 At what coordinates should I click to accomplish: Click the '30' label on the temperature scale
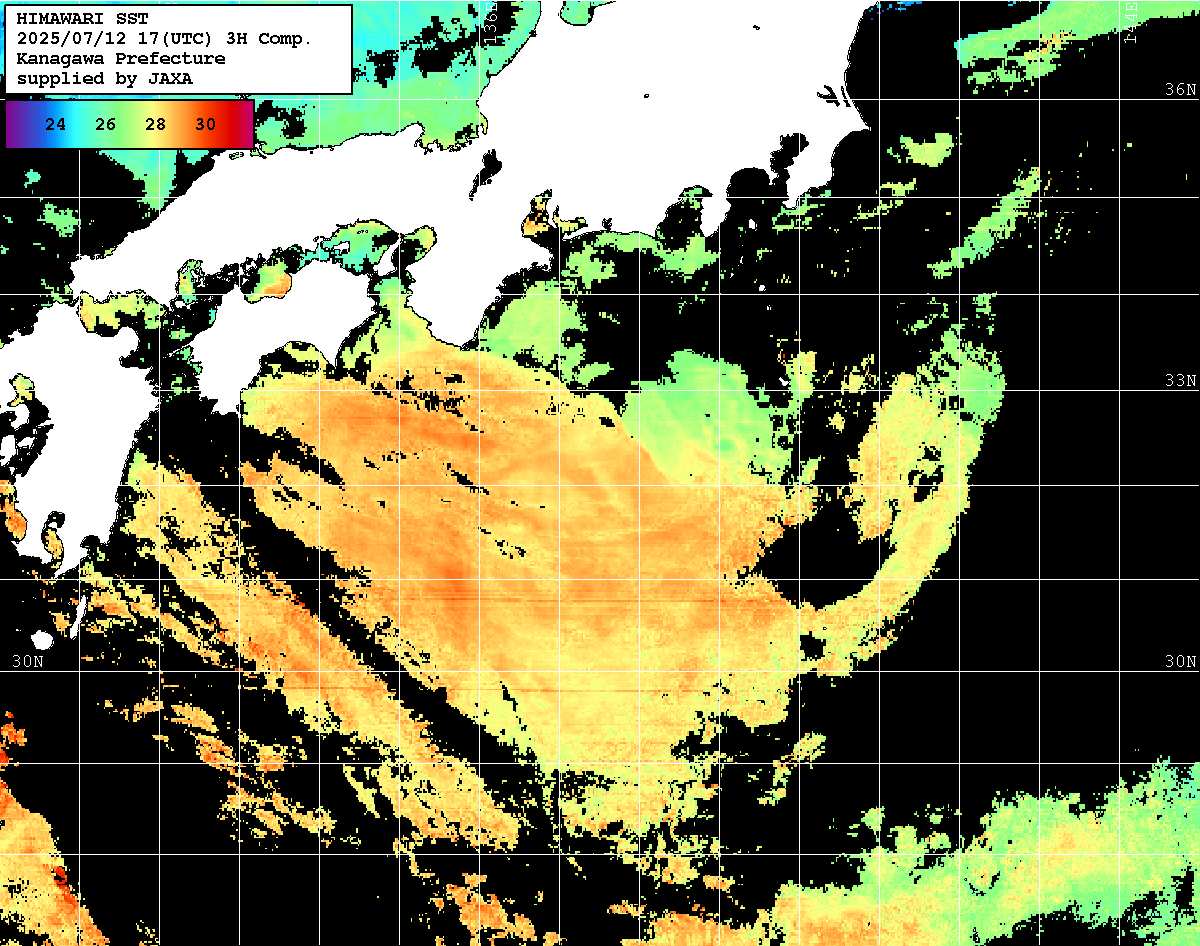point(205,125)
